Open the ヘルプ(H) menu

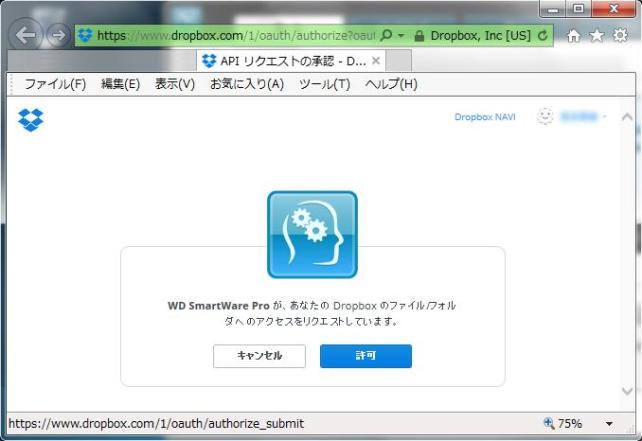coord(391,84)
